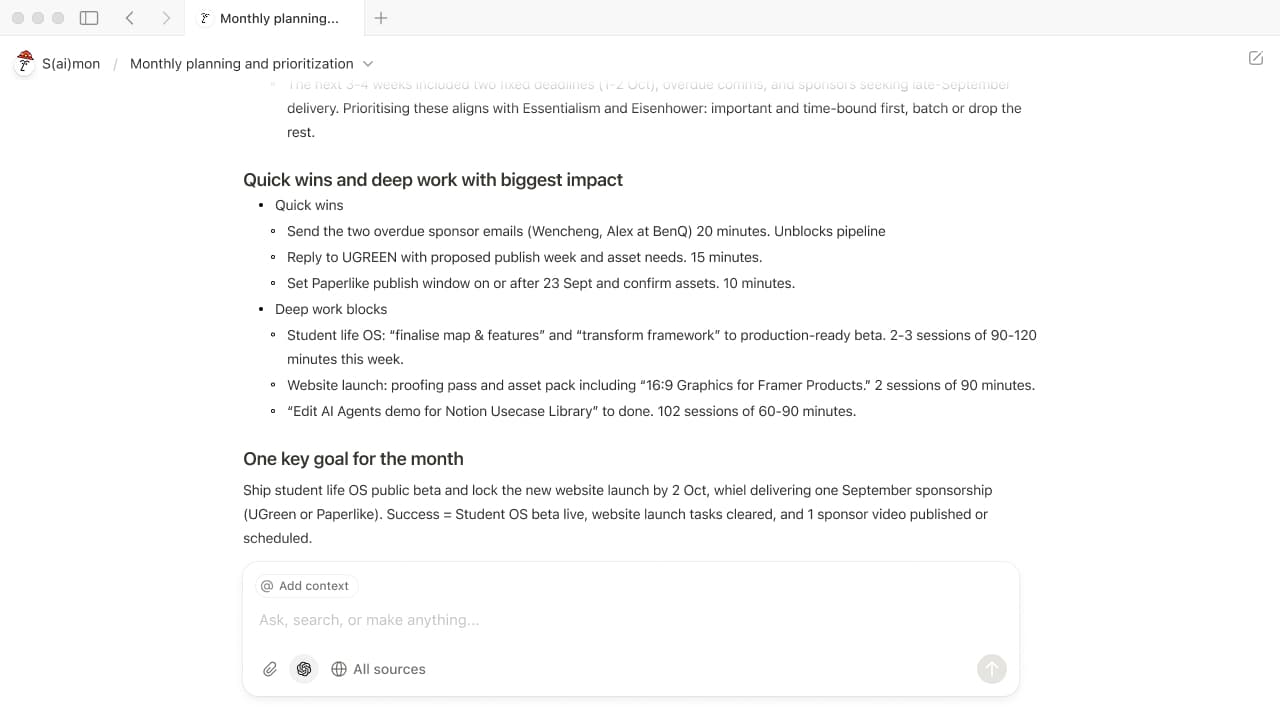
Task: Click the One key goal for the month heading
Action: pyautogui.click(x=353, y=459)
